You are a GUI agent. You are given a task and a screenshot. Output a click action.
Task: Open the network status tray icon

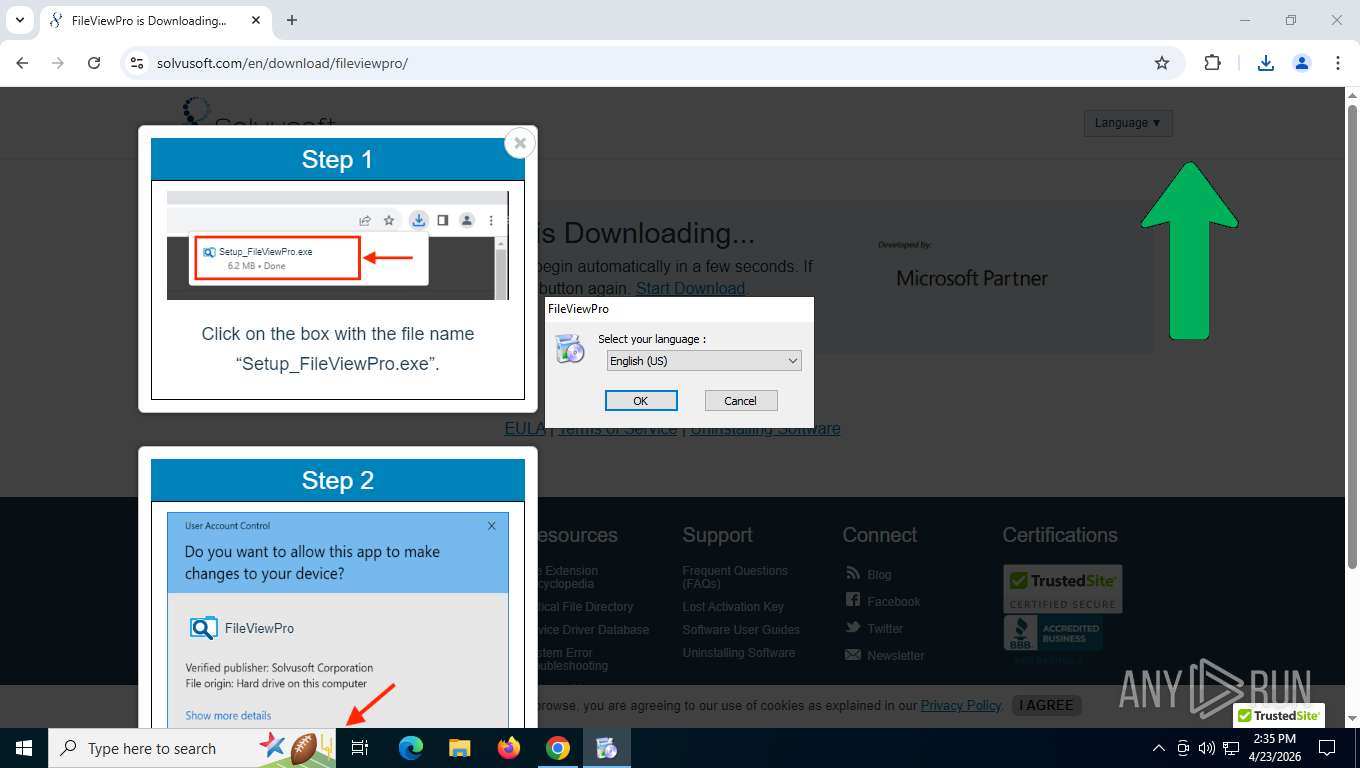(1231, 748)
